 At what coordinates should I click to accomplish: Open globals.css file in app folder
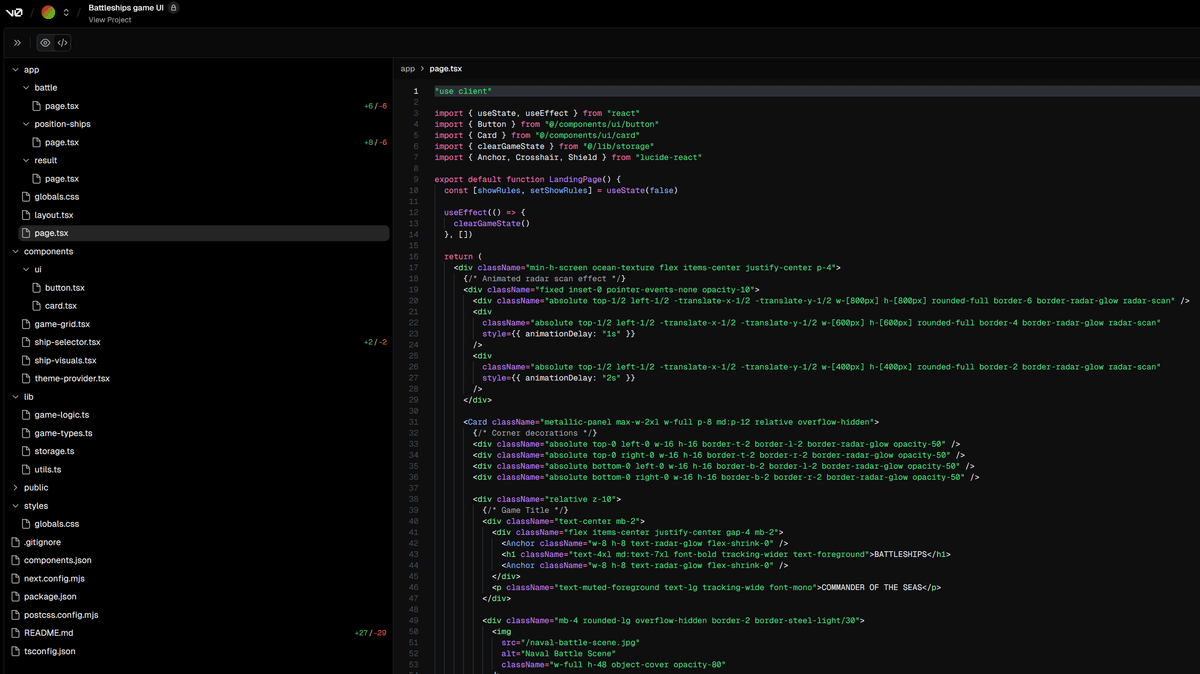tap(56, 197)
